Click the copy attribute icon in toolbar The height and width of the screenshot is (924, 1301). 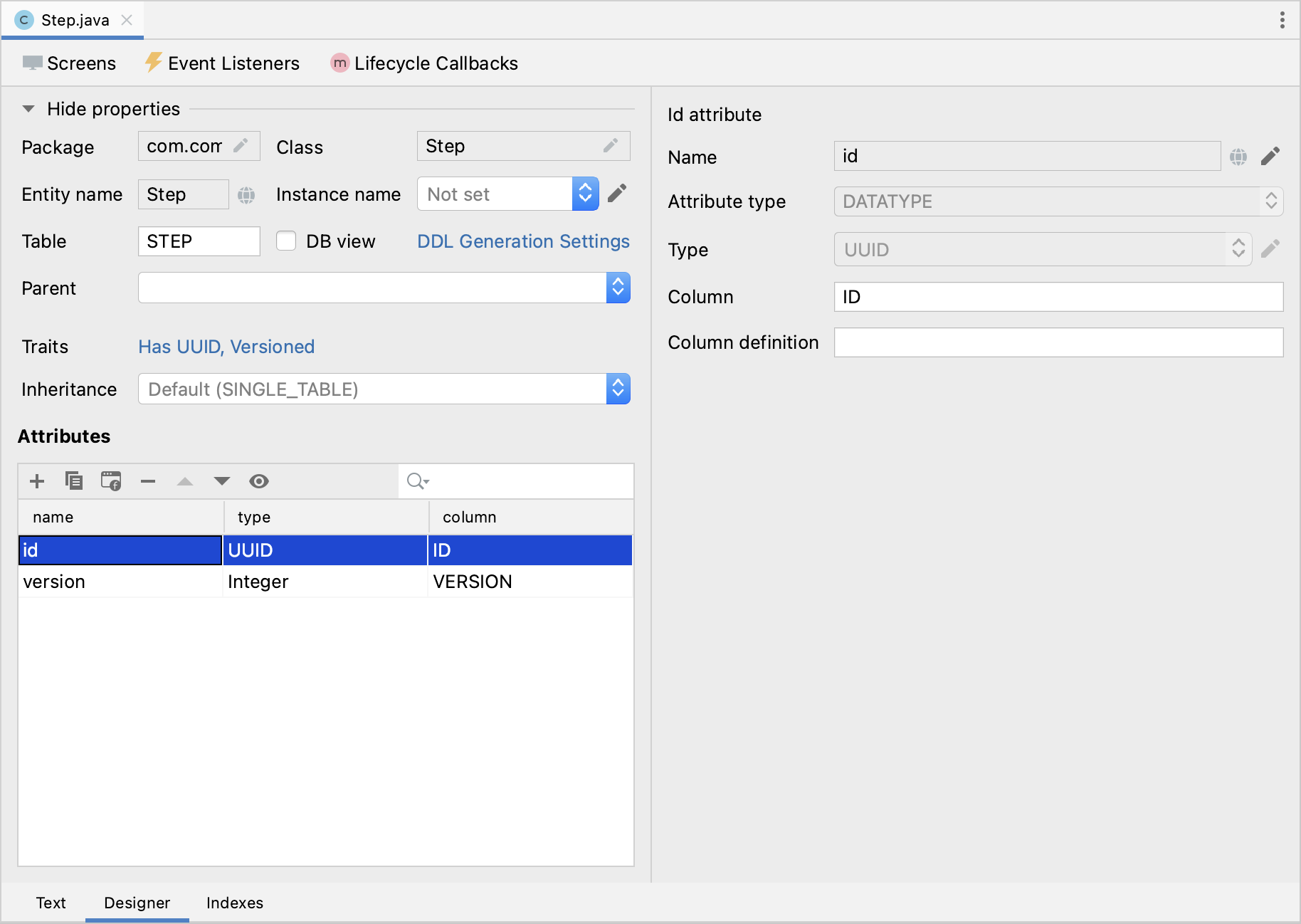[74, 481]
